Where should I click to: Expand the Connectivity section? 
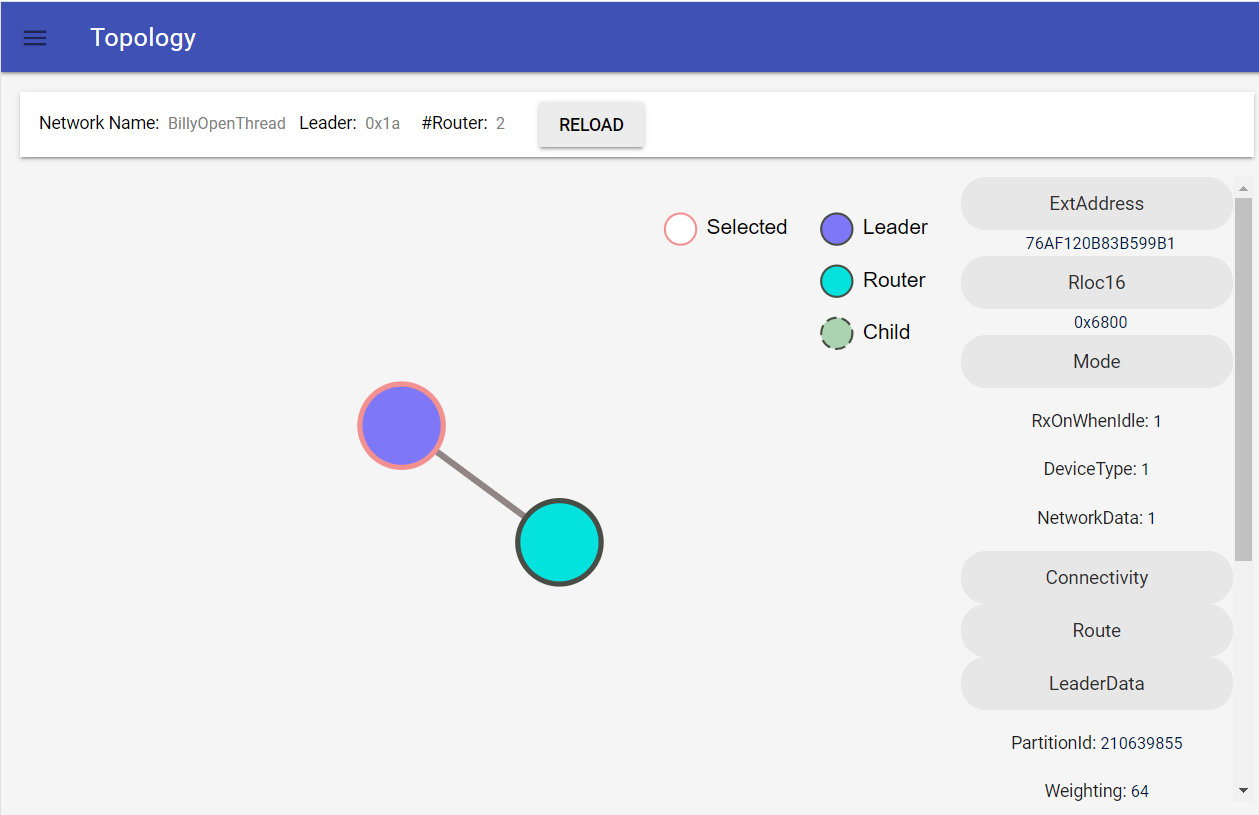tap(1096, 578)
